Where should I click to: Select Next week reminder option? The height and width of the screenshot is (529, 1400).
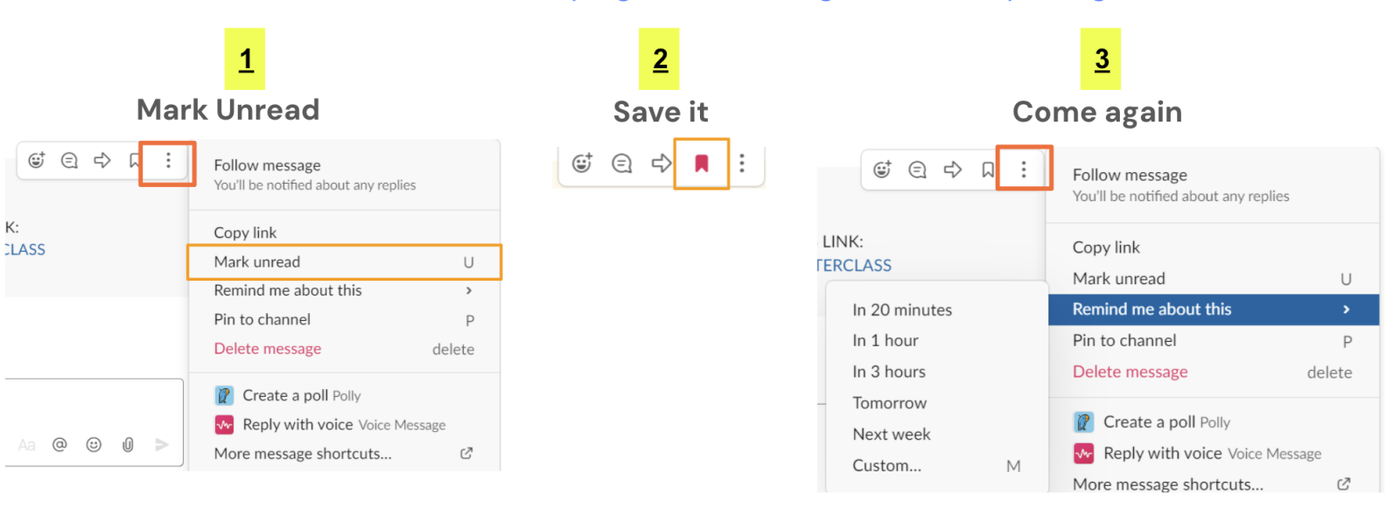891,434
